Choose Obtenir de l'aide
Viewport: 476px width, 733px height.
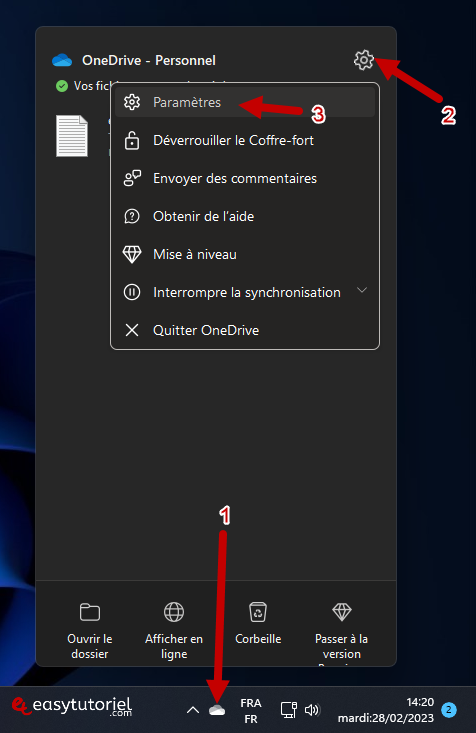pyautogui.click(x=245, y=216)
